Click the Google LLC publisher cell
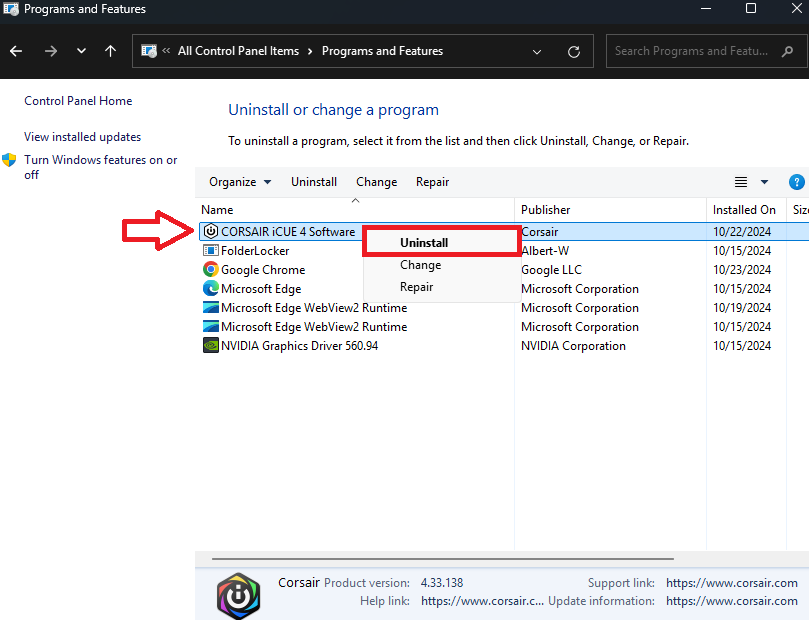The height and width of the screenshot is (620, 809). (551, 270)
